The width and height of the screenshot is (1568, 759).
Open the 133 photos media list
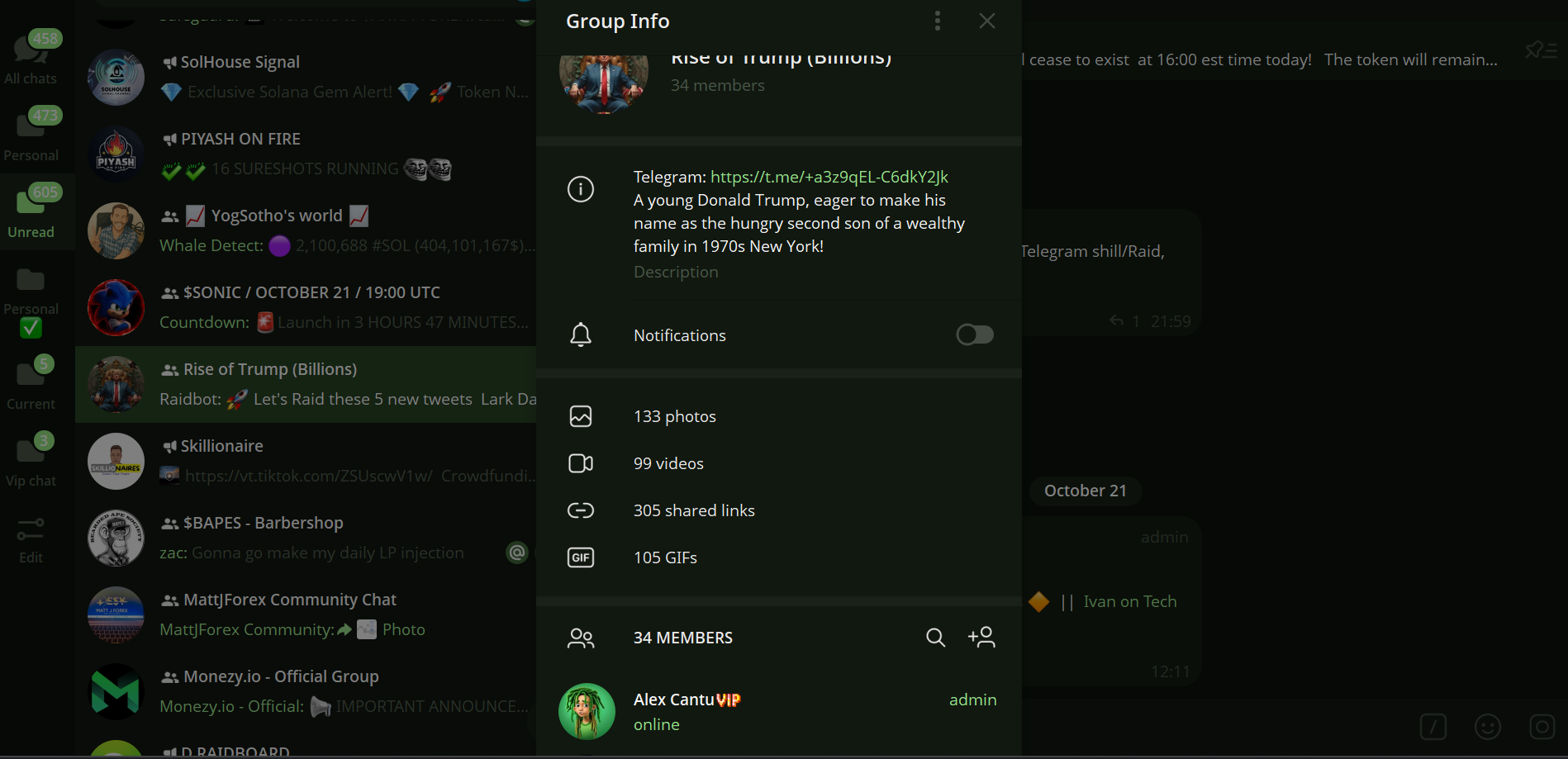tap(674, 416)
